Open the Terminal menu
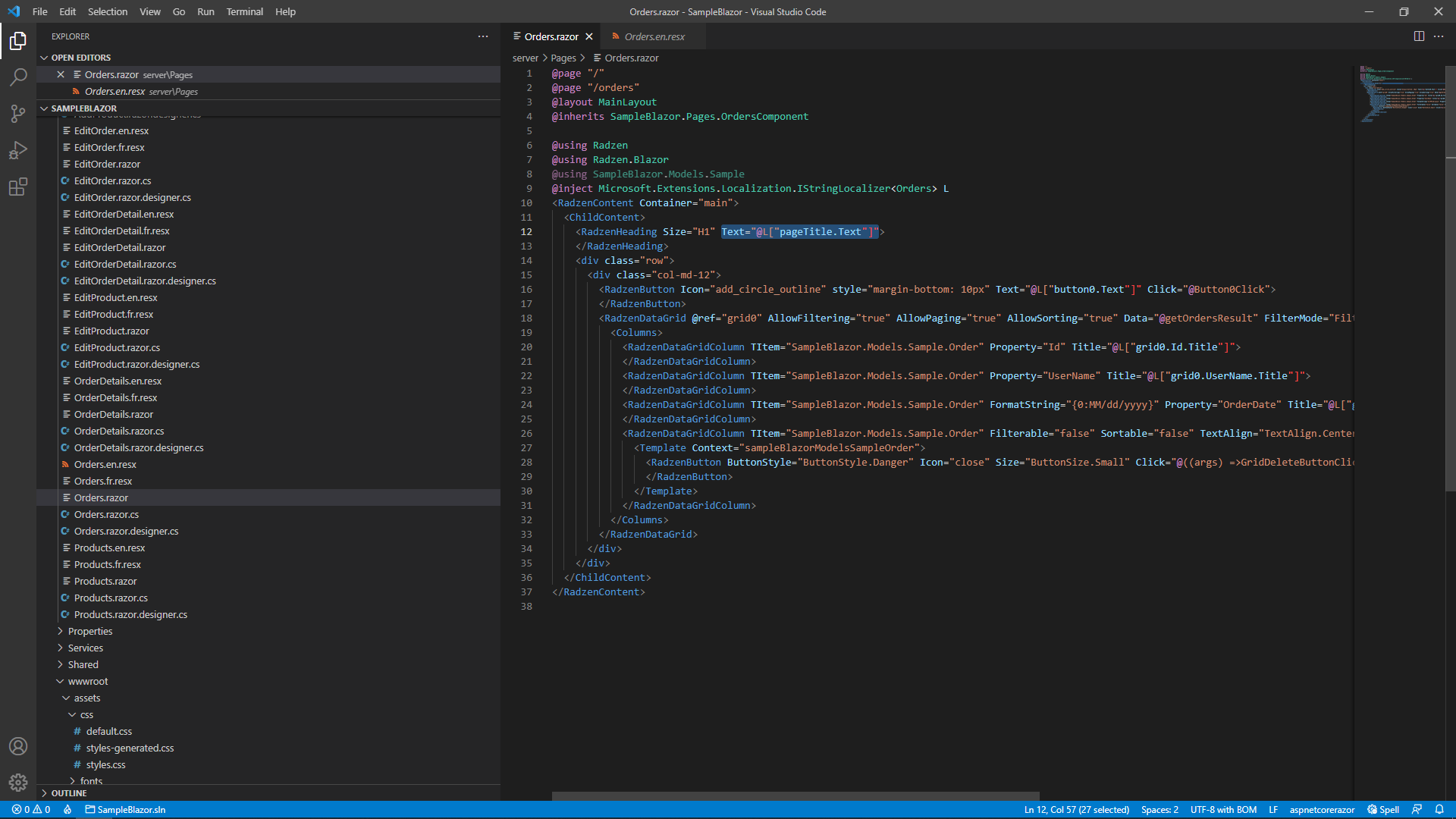The width and height of the screenshot is (1456, 819). pos(244,11)
